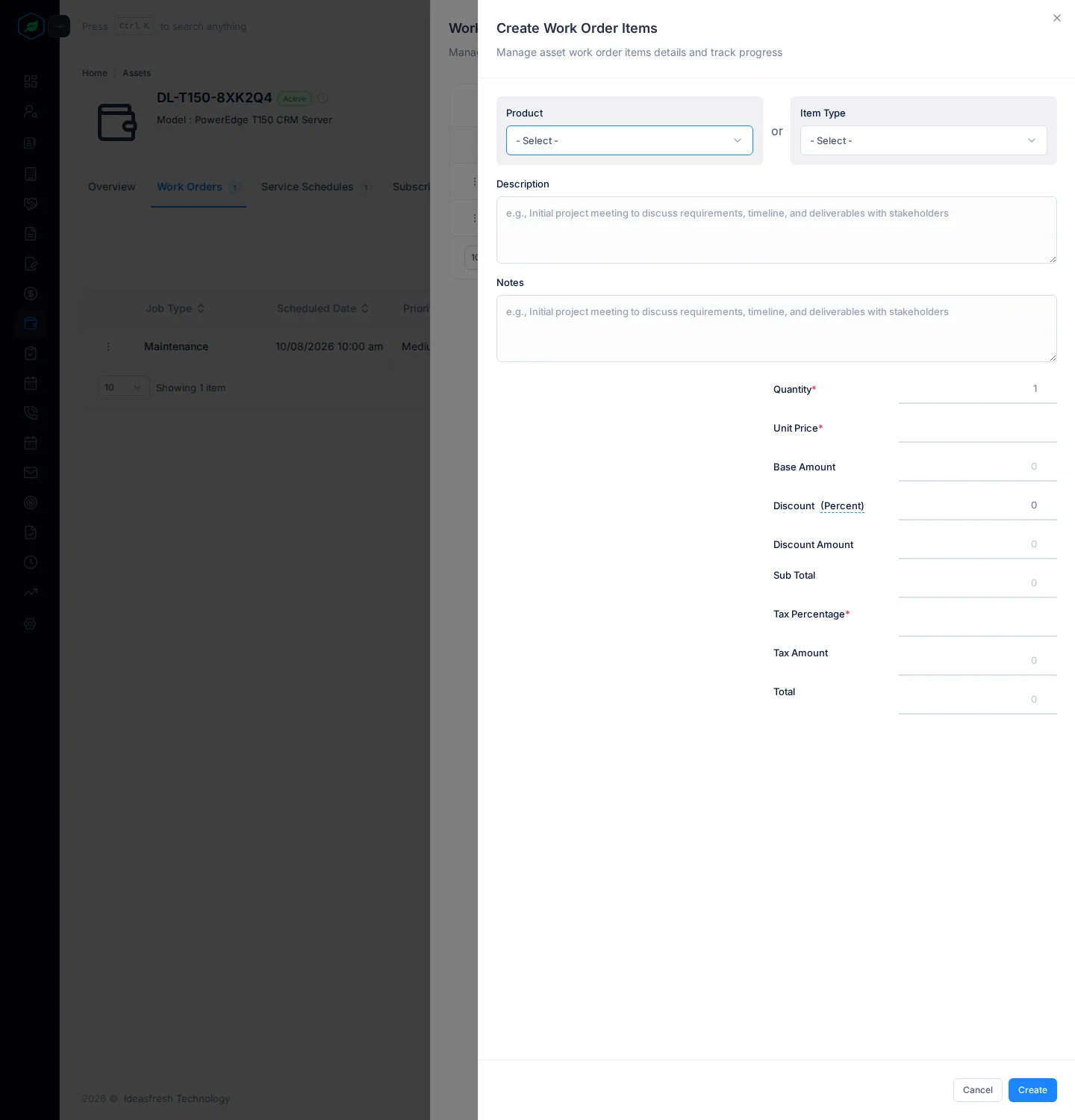Open the clock icon in sidebar
The image size is (1075, 1120).
(31, 562)
